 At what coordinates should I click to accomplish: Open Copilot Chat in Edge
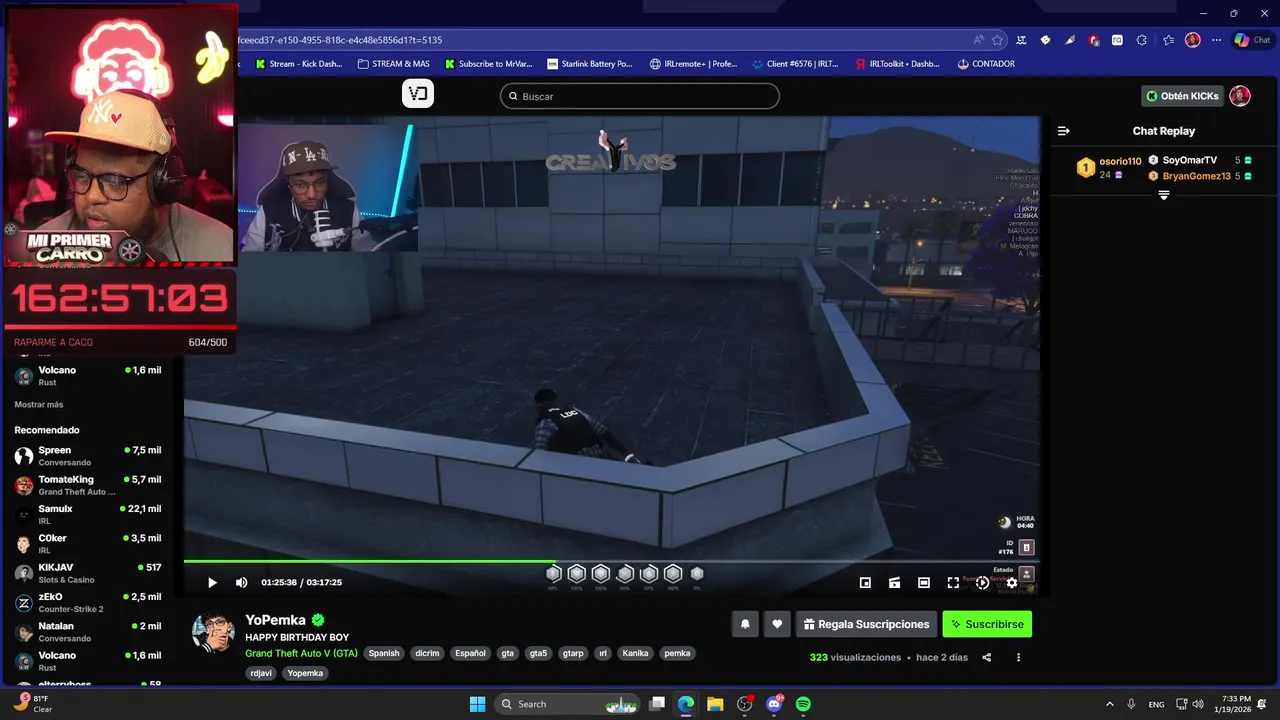coord(1251,40)
